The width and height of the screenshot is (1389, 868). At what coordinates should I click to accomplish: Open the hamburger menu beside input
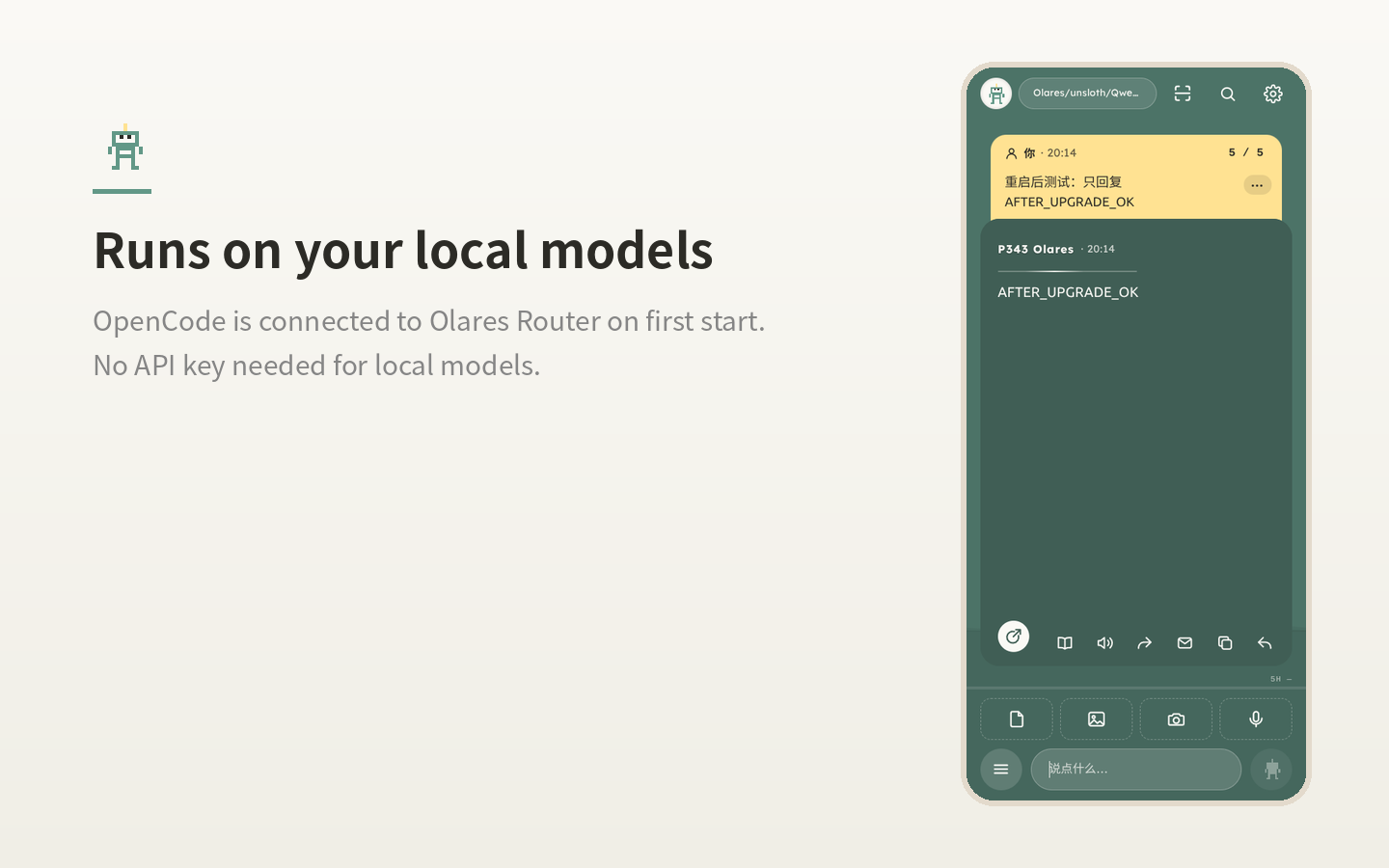pos(1001,770)
